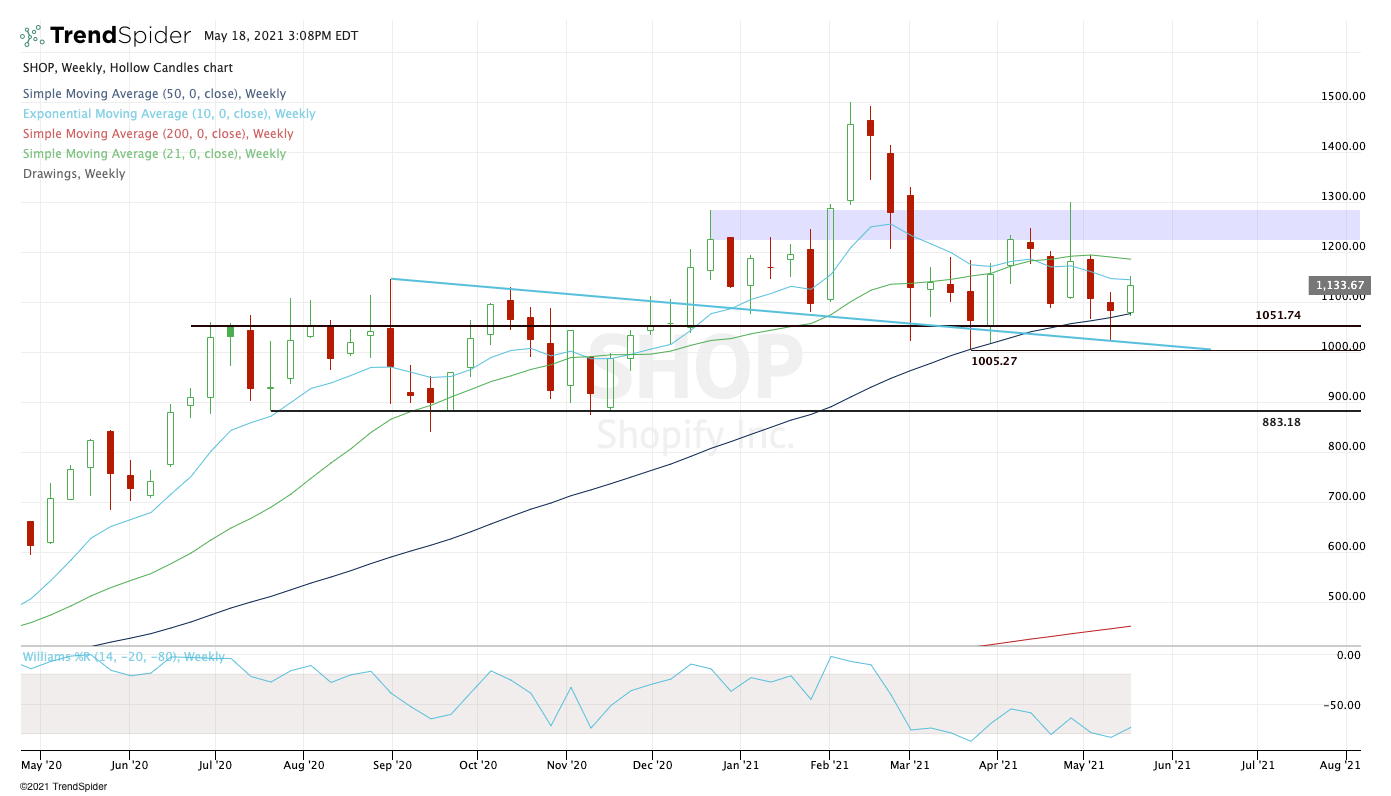Click the 600.00 price axis label
Screen dimensions: 1391x796
point(1346,547)
